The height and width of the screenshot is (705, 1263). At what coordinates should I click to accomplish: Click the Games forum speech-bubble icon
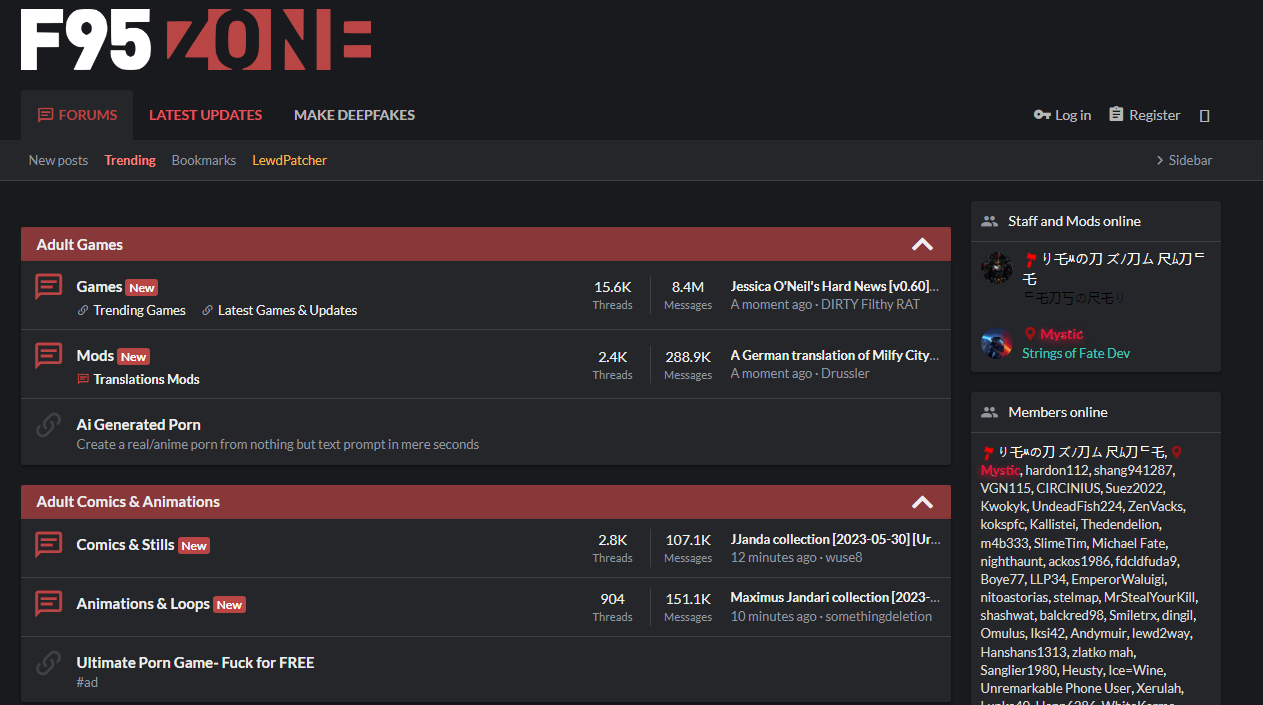[x=48, y=287]
